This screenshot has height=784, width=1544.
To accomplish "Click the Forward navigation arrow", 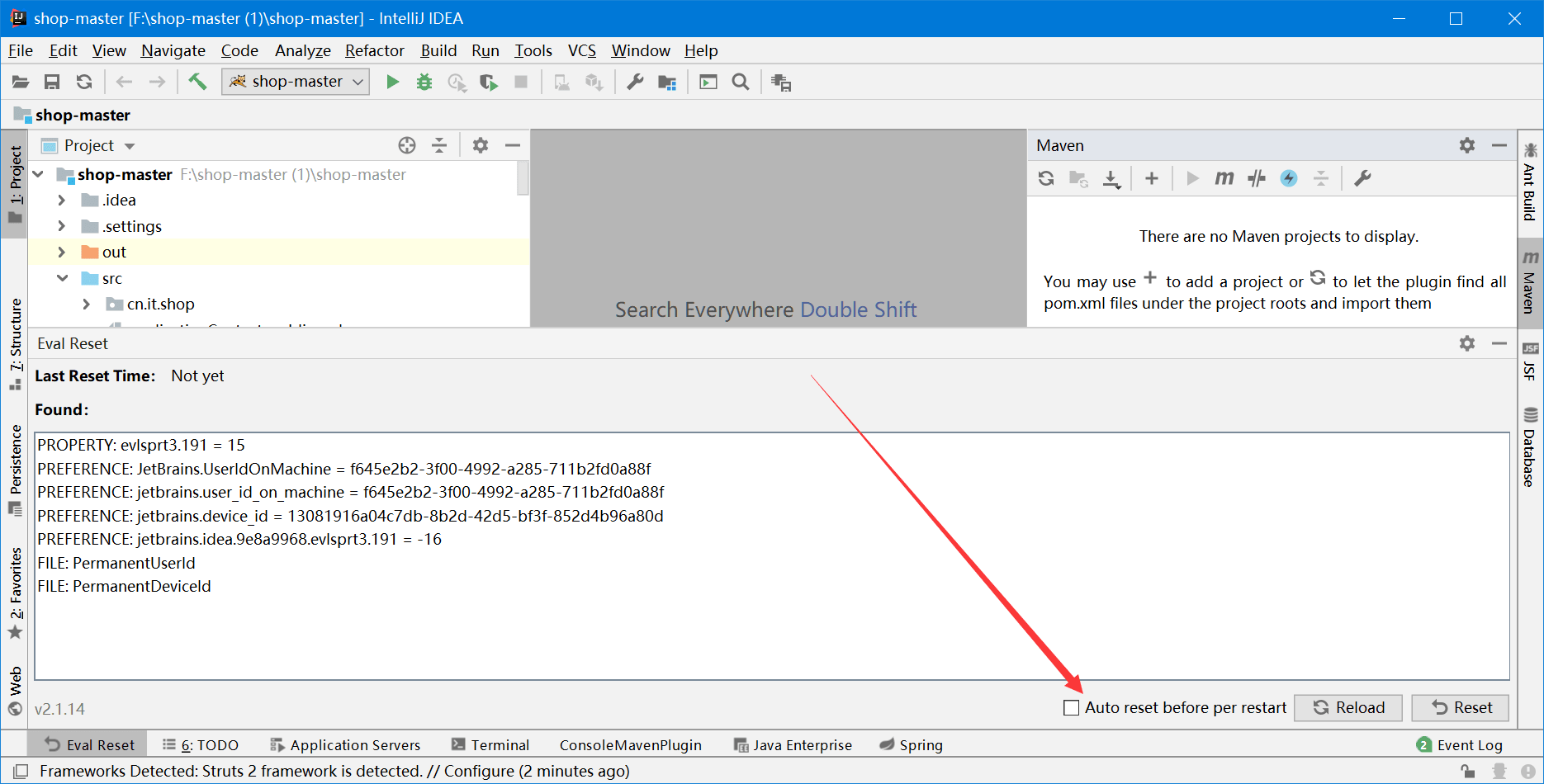I will pyautogui.click(x=157, y=82).
